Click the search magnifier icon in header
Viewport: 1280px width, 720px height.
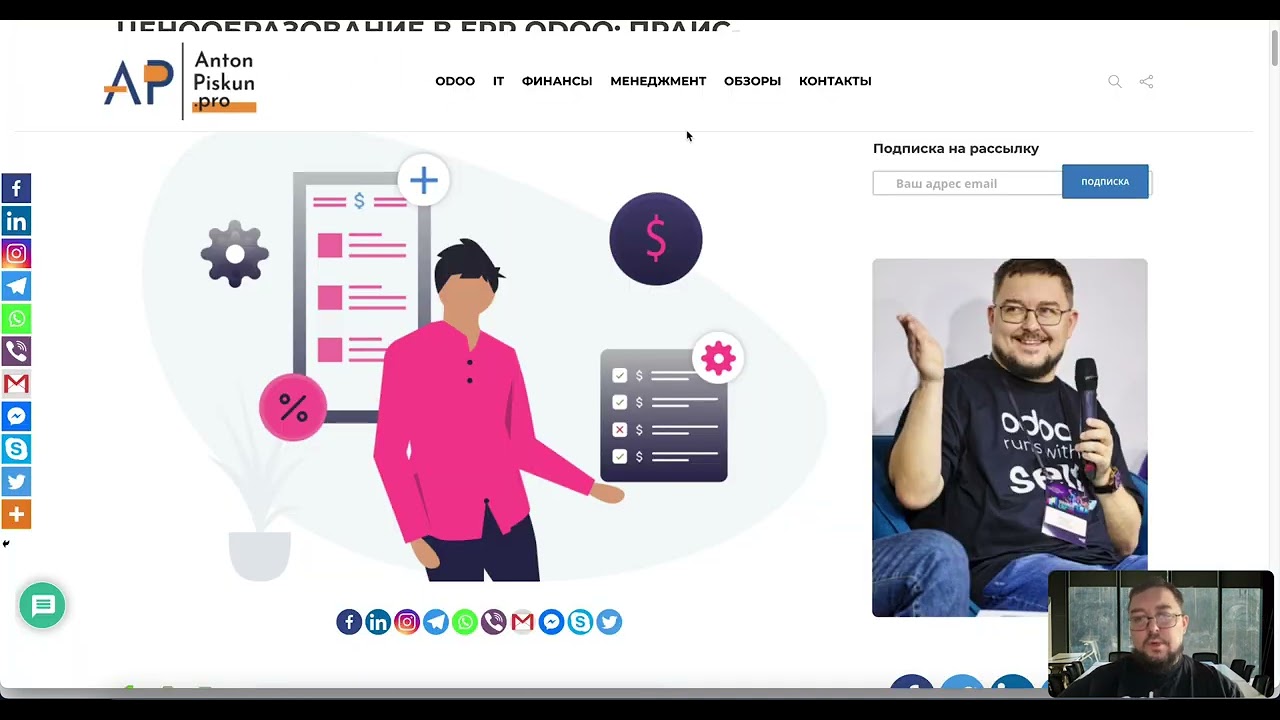pyautogui.click(x=1115, y=81)
